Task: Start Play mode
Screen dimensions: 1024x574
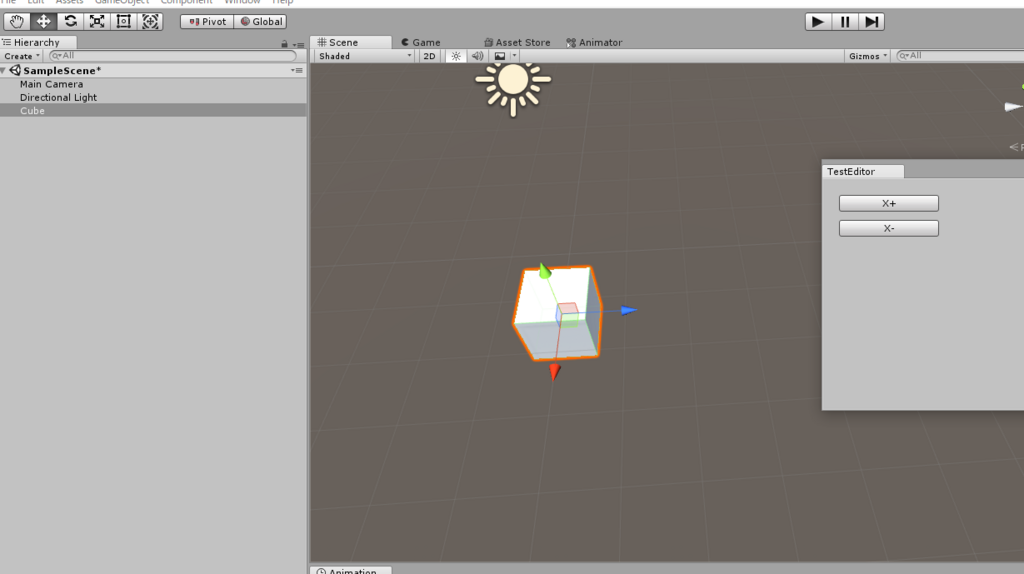Action: click(818, 22)
